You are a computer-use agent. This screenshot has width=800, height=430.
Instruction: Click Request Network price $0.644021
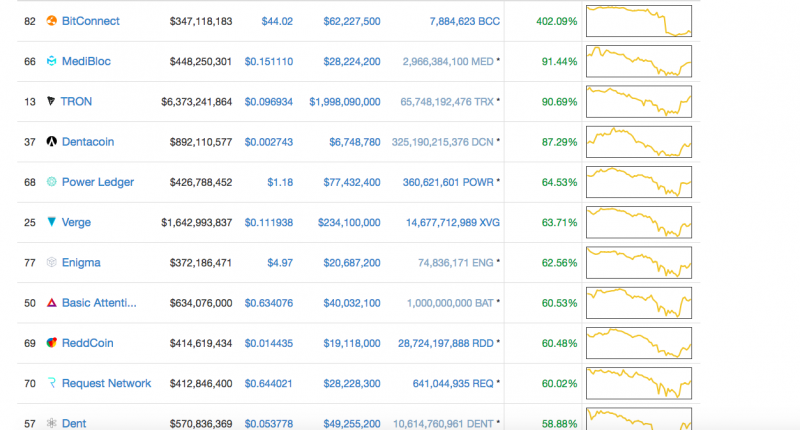coord(269,384)
